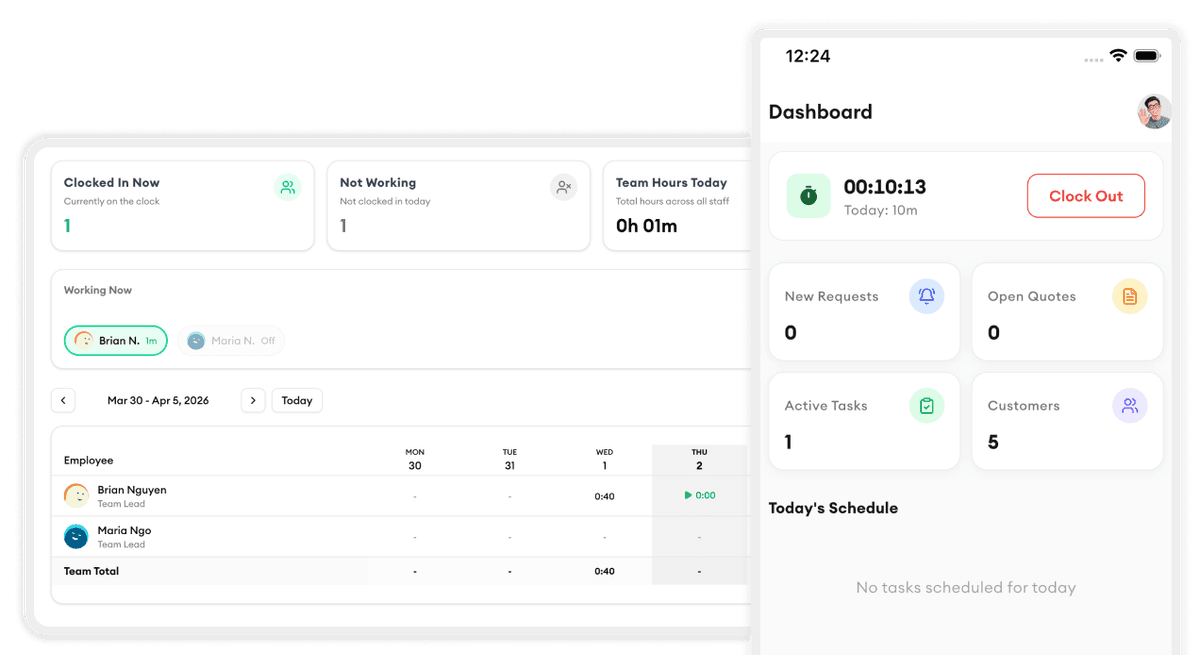The image size is (1200, 655).
Task: Click the green clocked-in staff icon
Action: click(288, 187)
